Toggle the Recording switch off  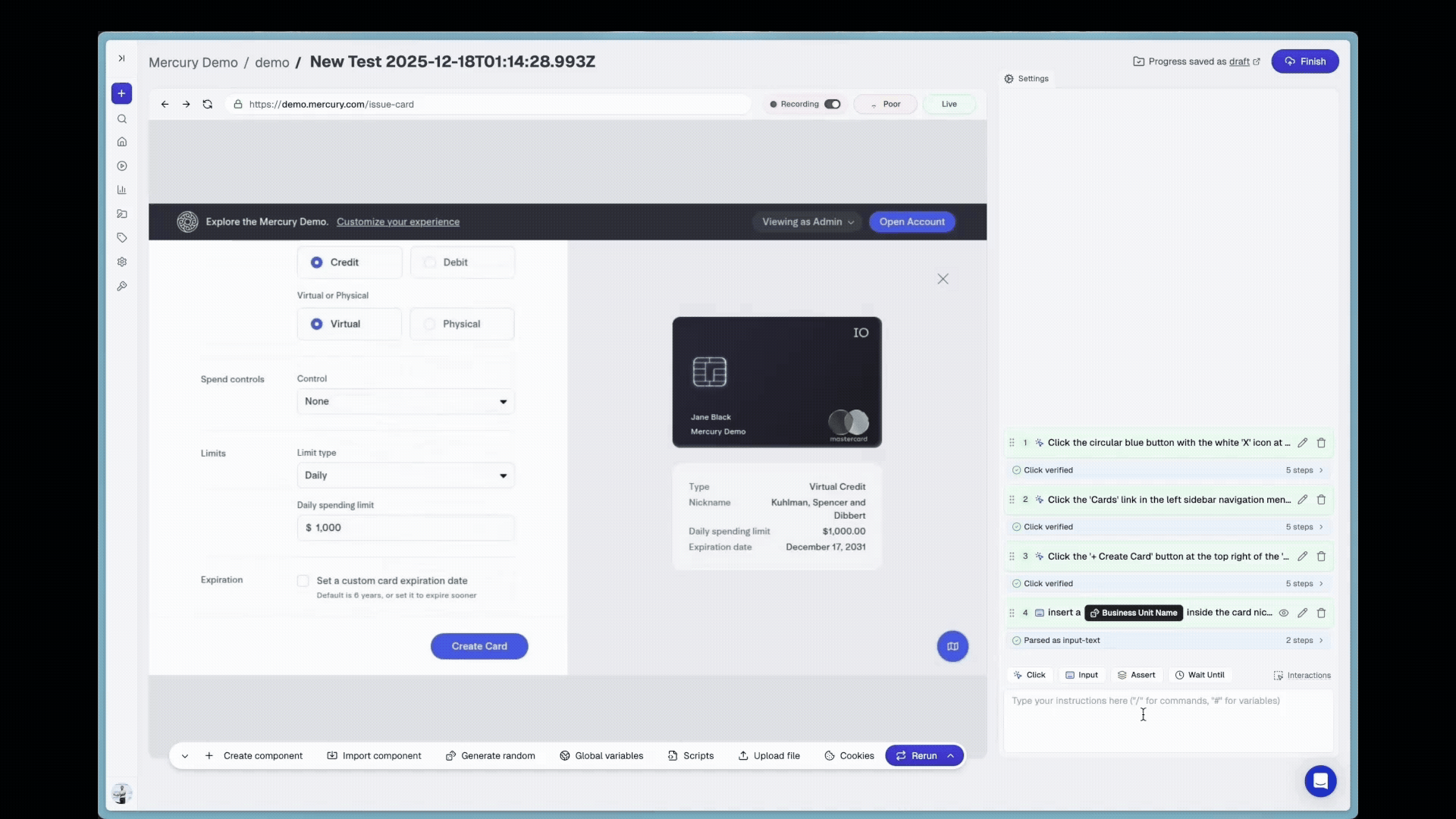(832, 104)
